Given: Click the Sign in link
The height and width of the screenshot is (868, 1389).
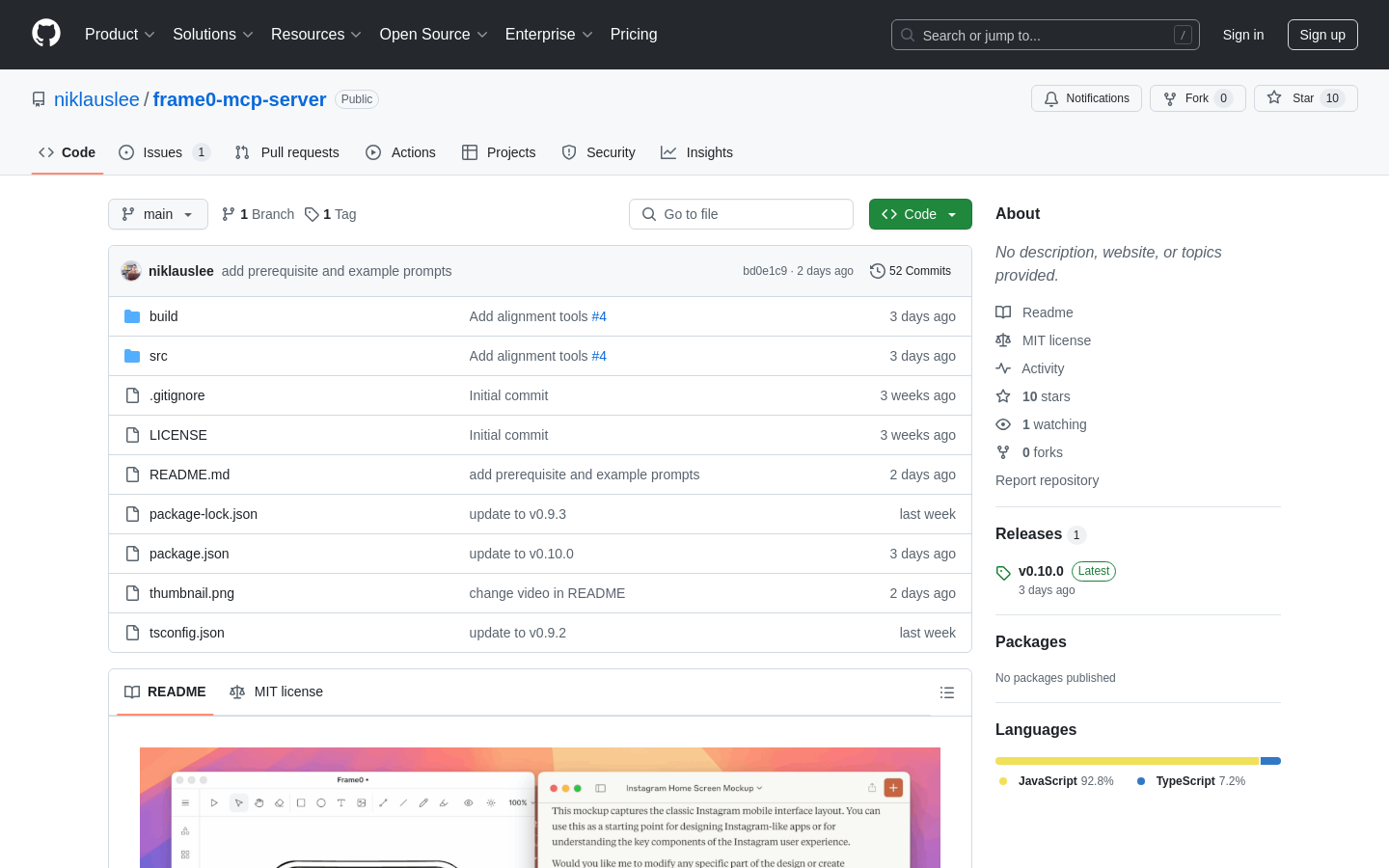Looking at the screenshot, I should 1243,35.
